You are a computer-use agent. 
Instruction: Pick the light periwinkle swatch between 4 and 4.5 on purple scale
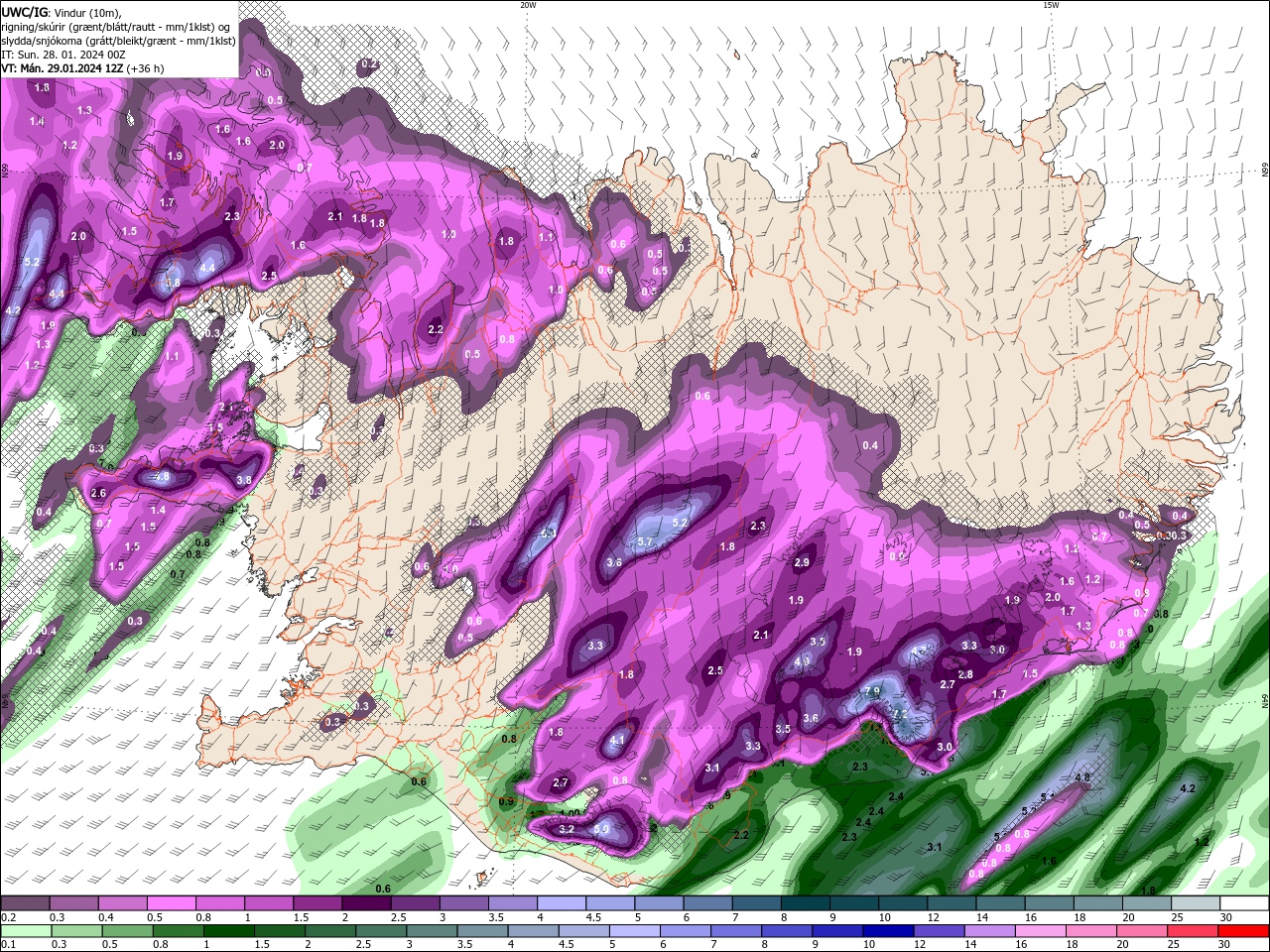(x=560, y=903)
